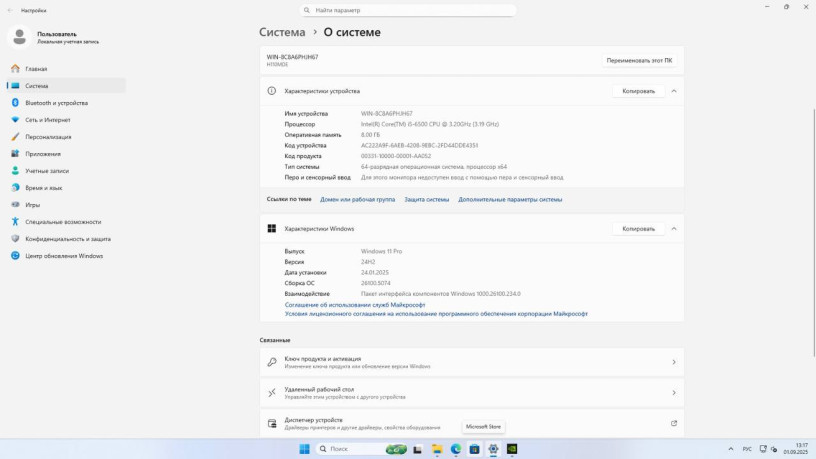Image resolution: width=816 pixels, height=459 pixels.
Task: Open the Windows Start menu
Action: pos(304,449)
